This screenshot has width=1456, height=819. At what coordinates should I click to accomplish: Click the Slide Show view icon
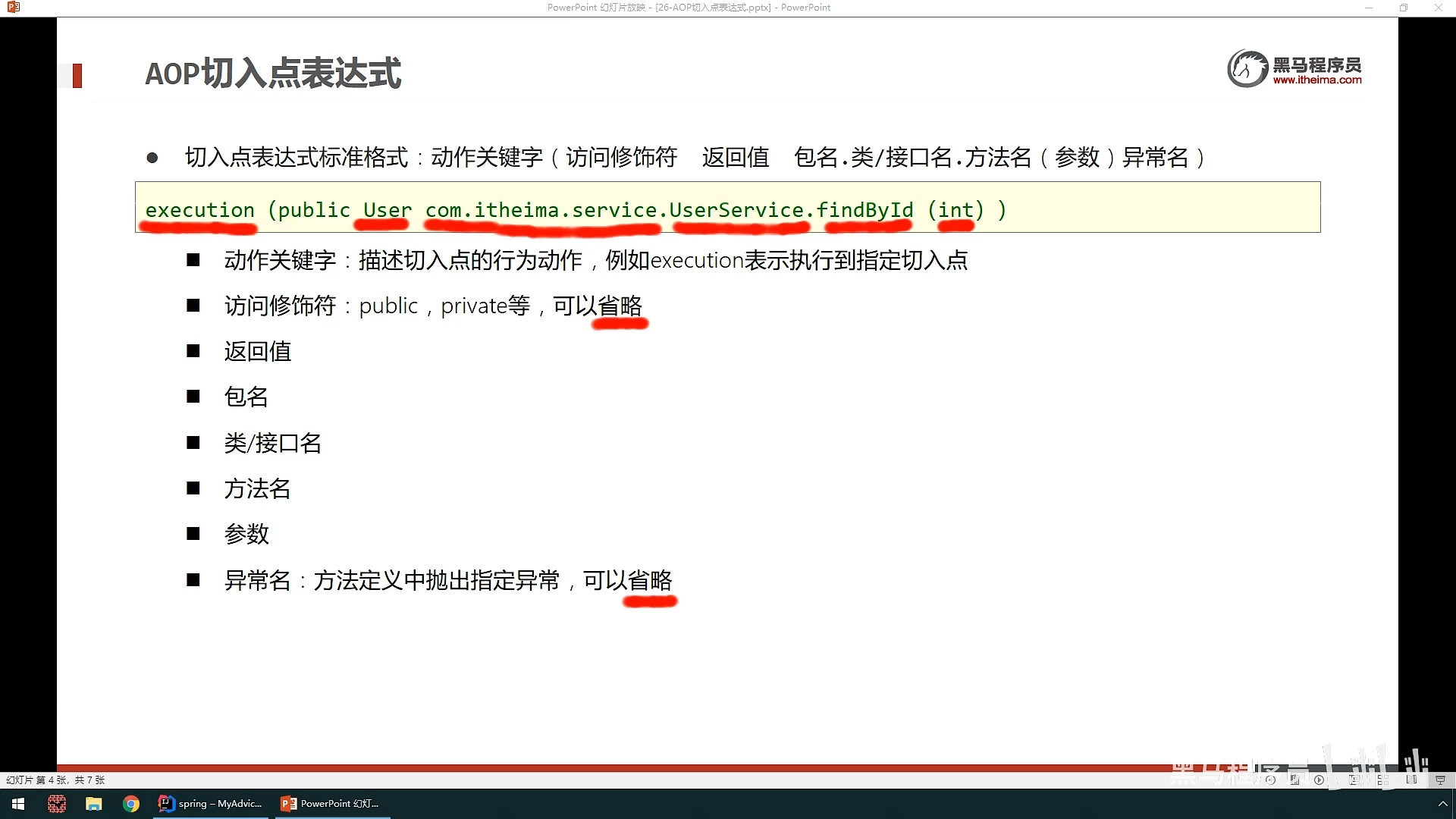1440,780
